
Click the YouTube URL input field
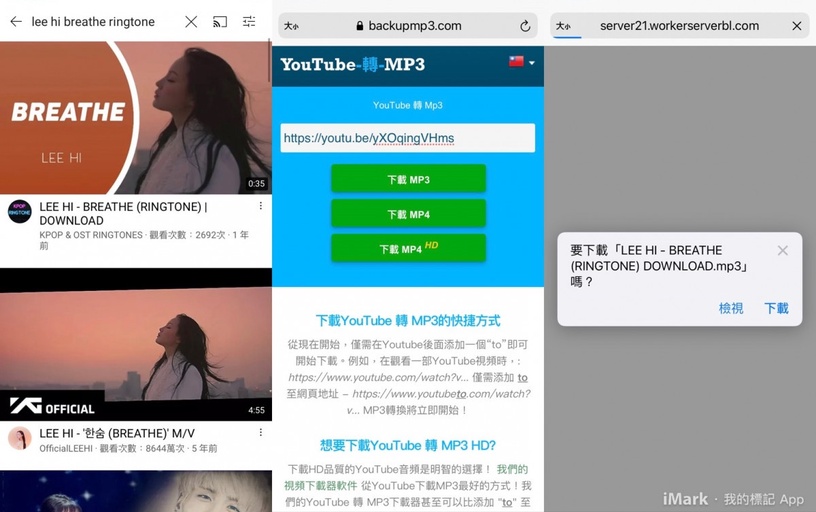(x=407, y=138)
